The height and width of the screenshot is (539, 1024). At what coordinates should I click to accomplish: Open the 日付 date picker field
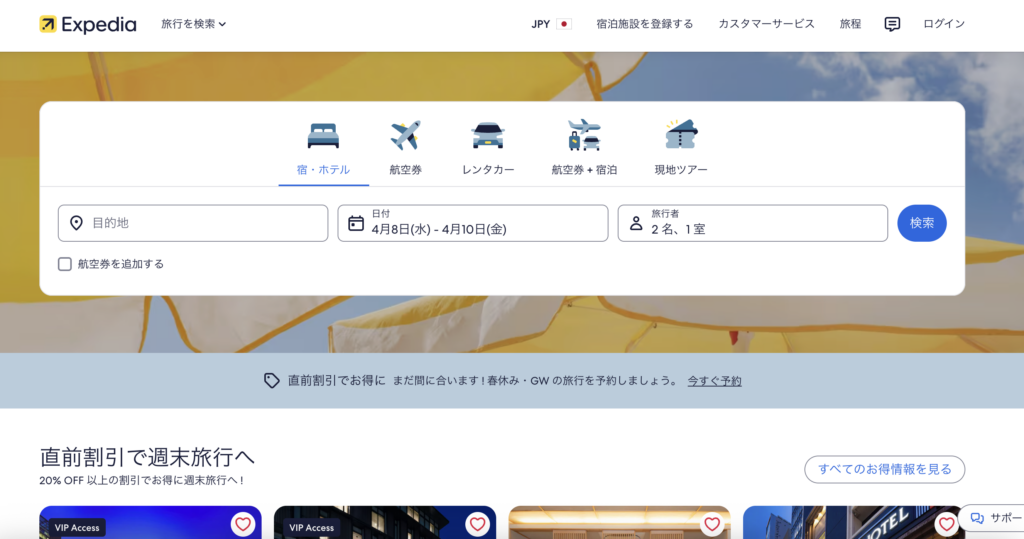click(472, 223)
